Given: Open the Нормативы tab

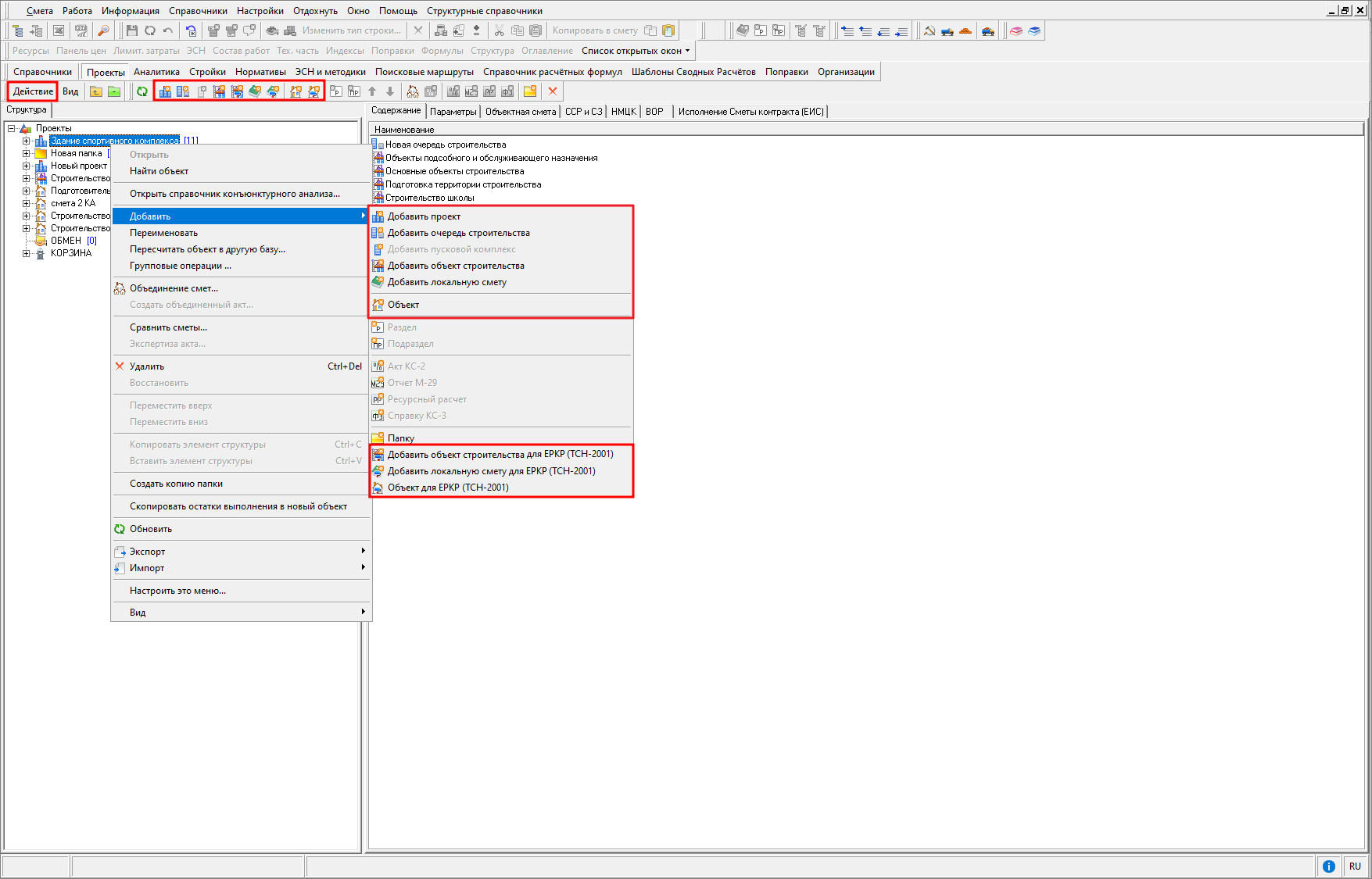Looking at the screenshot, I should pos(260,72).
